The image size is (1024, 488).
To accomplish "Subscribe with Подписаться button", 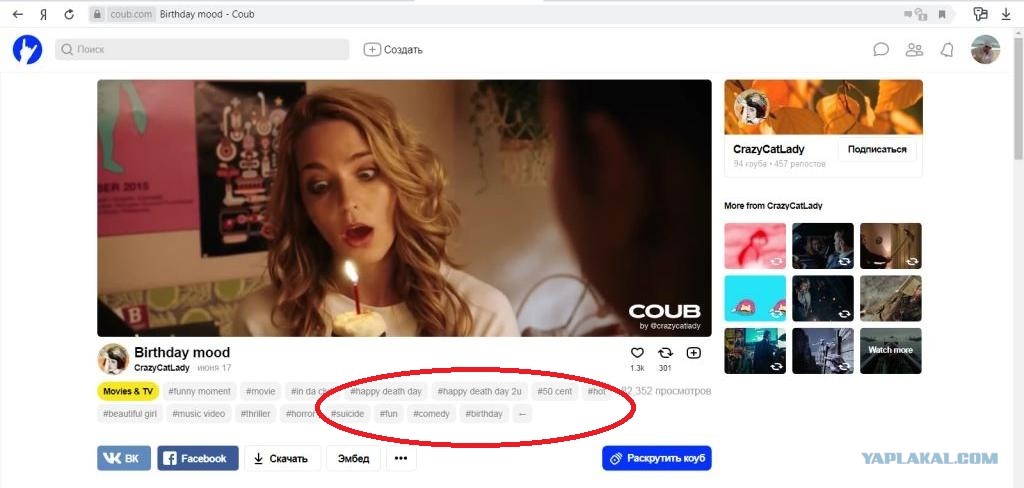I will 877,150.
